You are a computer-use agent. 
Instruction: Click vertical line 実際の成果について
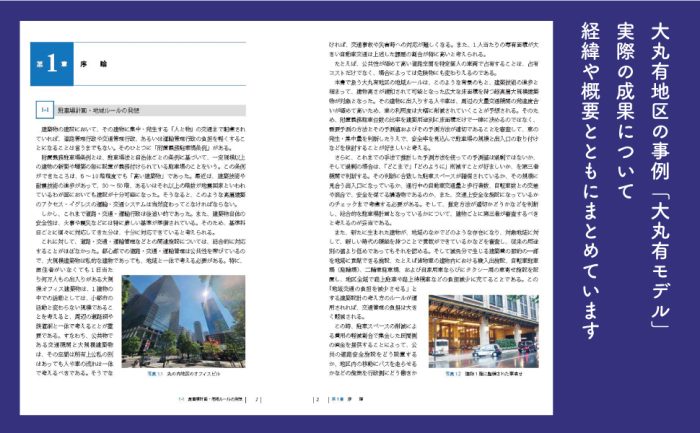click(625, 110)
